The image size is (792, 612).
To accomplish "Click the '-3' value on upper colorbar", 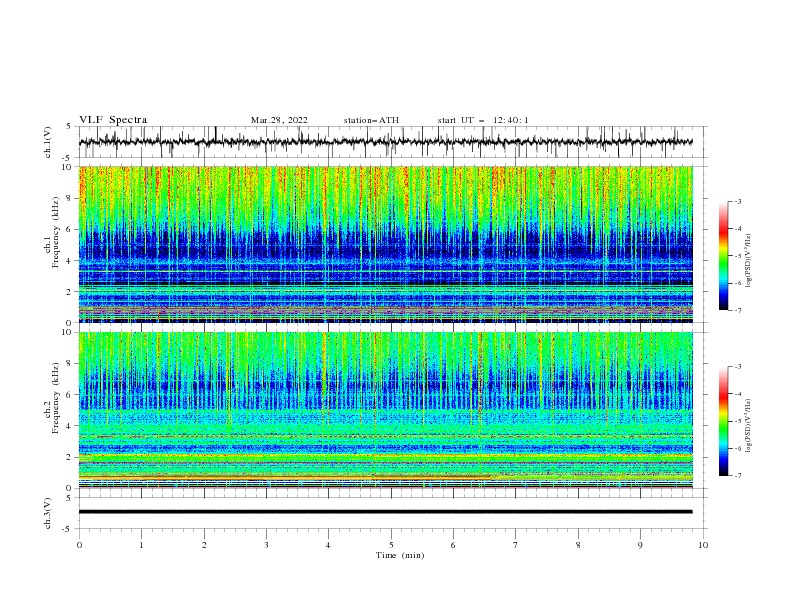I will point(737,201).
